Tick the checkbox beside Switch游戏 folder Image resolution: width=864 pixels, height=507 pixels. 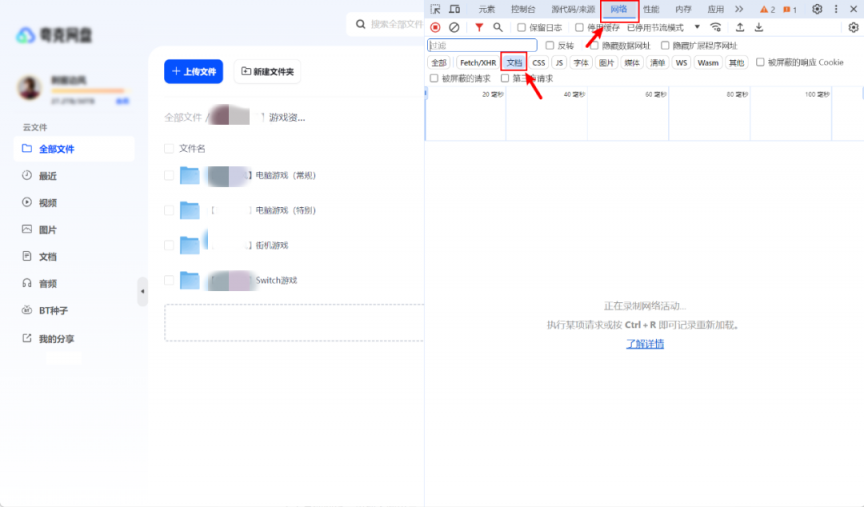coord(169,281)
